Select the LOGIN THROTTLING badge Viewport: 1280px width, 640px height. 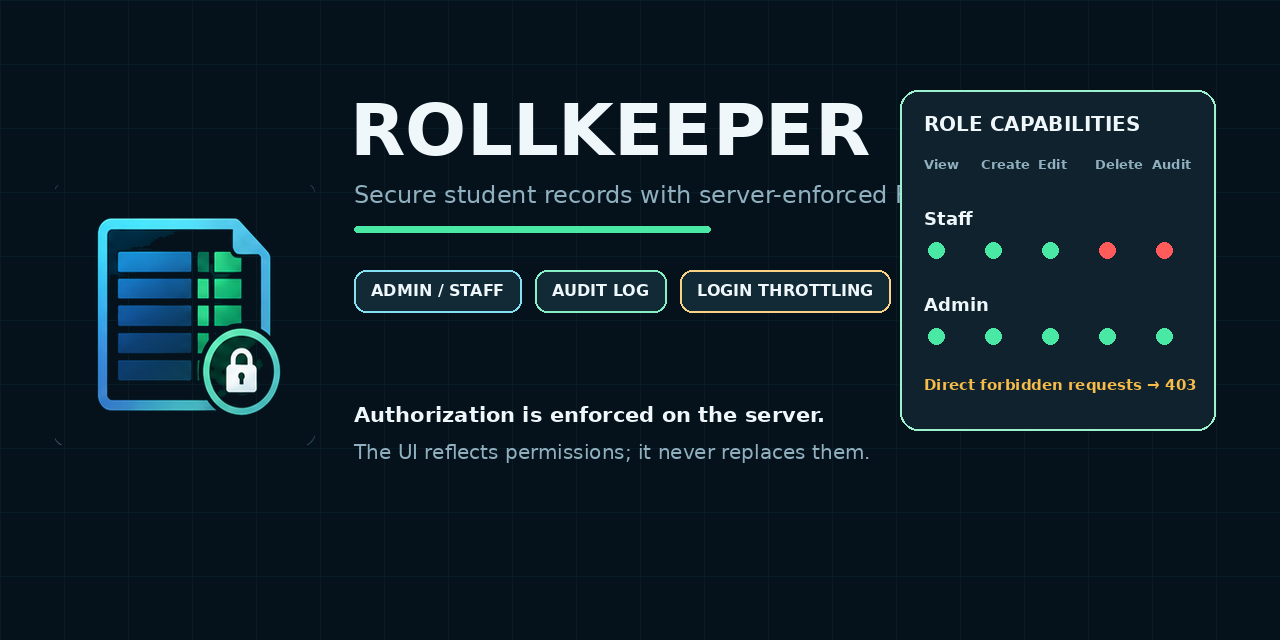pos(785,291)
